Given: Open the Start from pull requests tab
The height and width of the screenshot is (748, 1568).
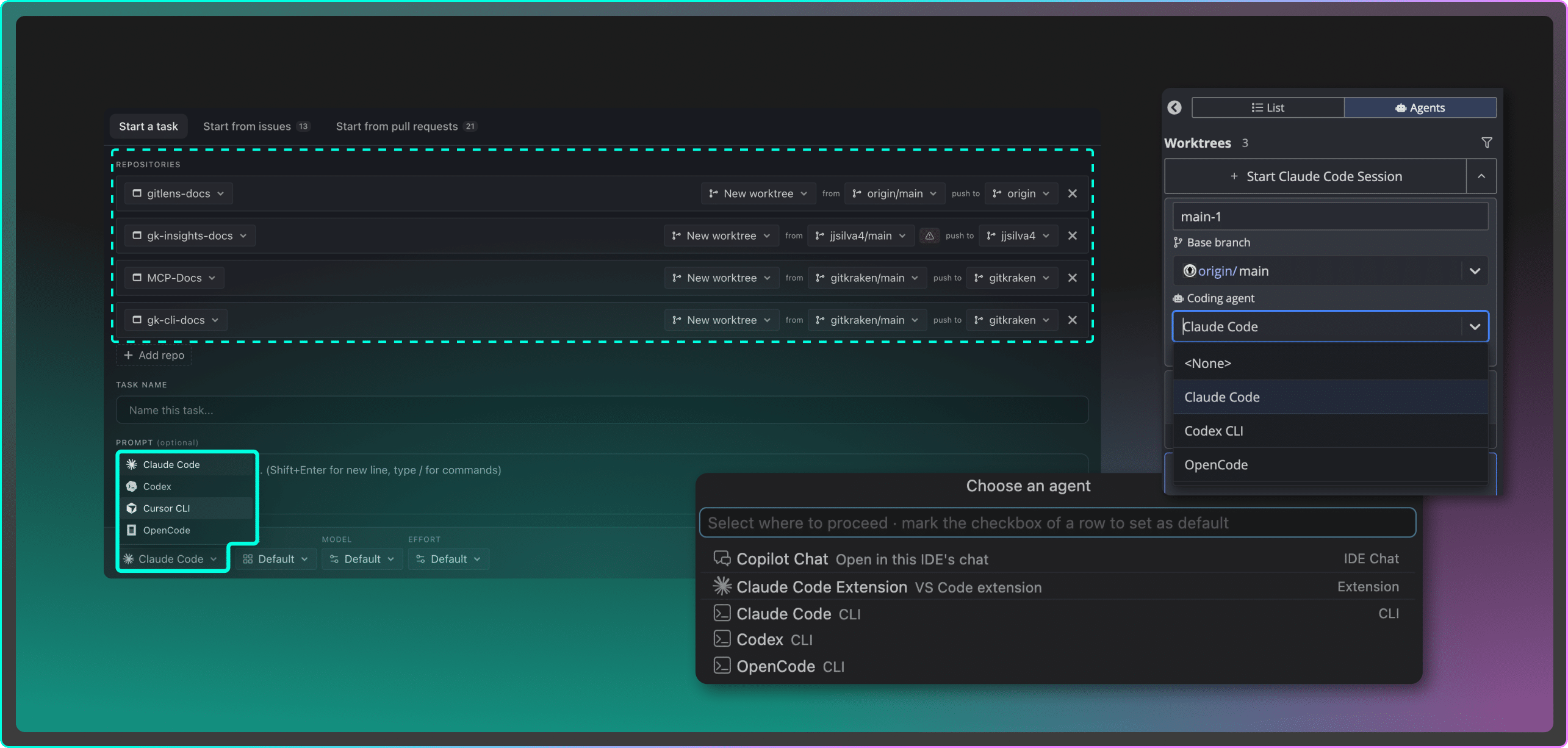Looking at the screenshot, I should (x=406, y=126).
